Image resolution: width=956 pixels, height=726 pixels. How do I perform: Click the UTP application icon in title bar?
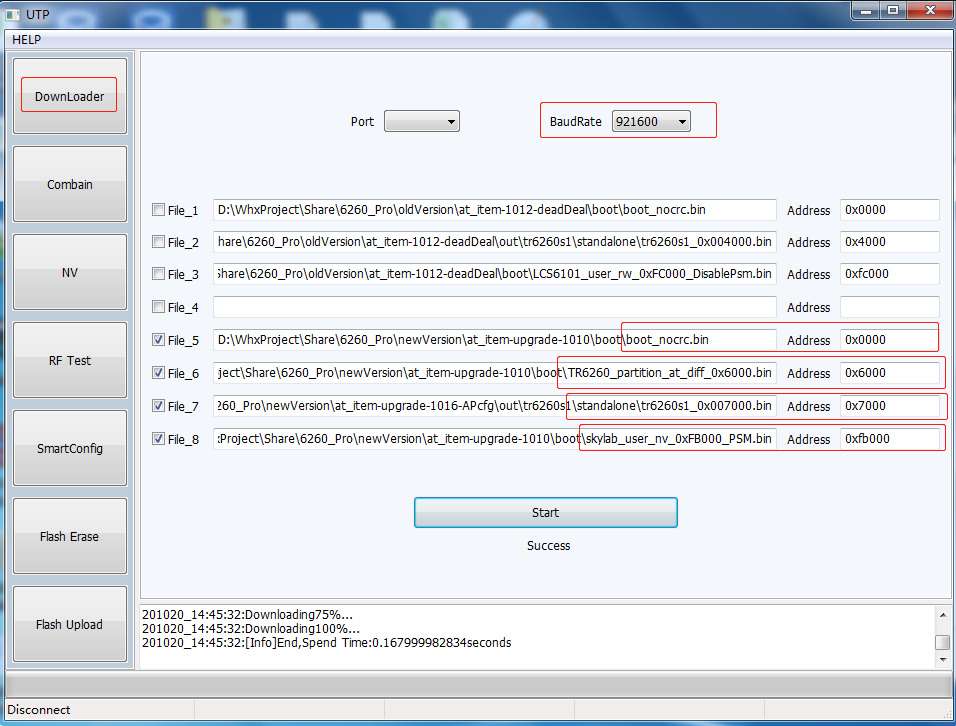pos(13,14)
